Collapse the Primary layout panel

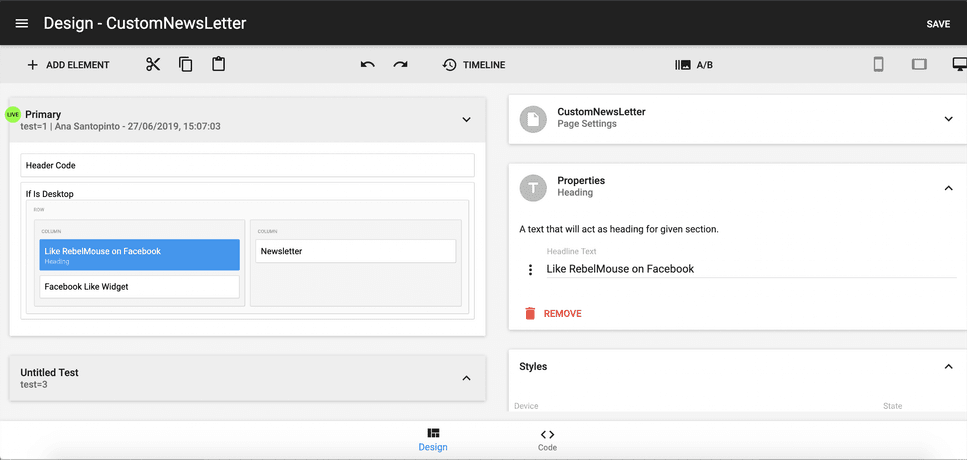point(465,120)
